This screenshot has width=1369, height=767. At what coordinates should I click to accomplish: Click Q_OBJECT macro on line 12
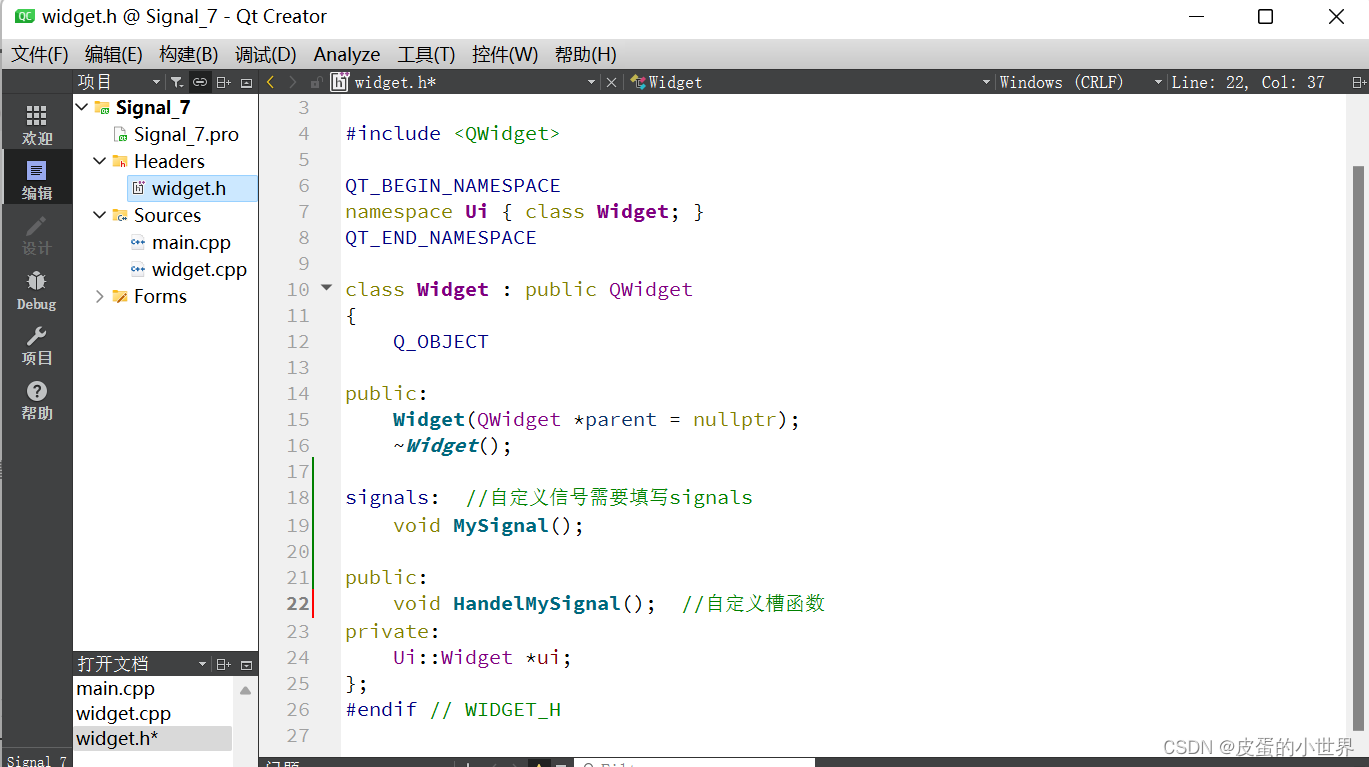click(441, 341)
